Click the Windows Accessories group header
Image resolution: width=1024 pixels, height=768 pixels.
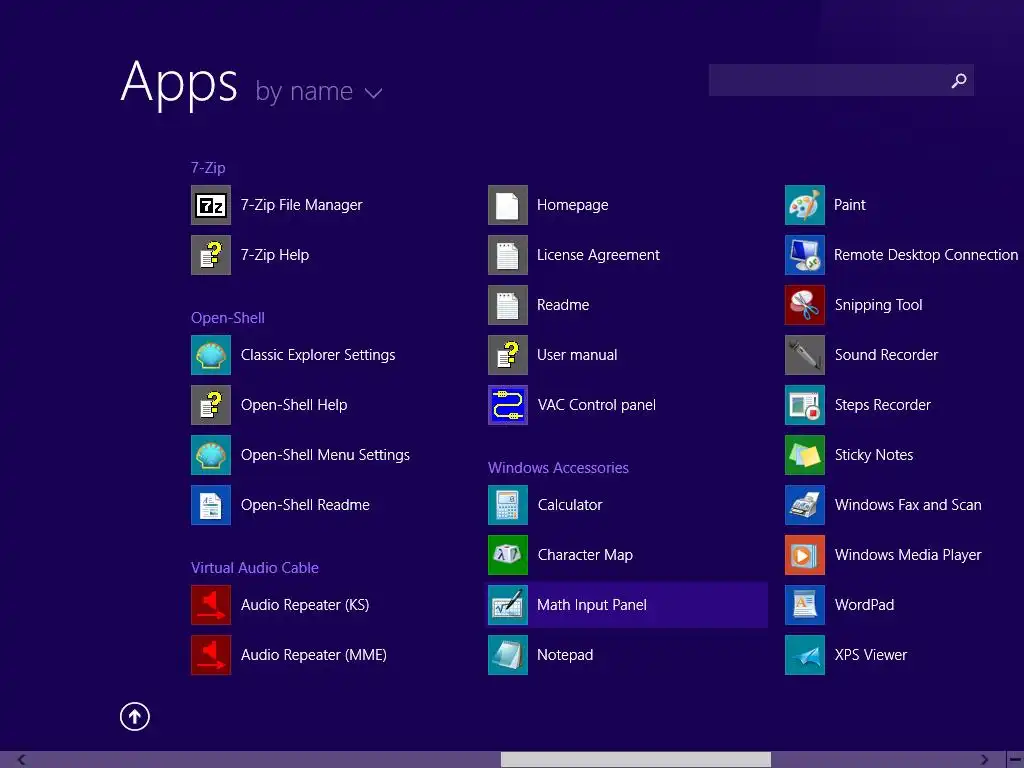pos(558,468)
